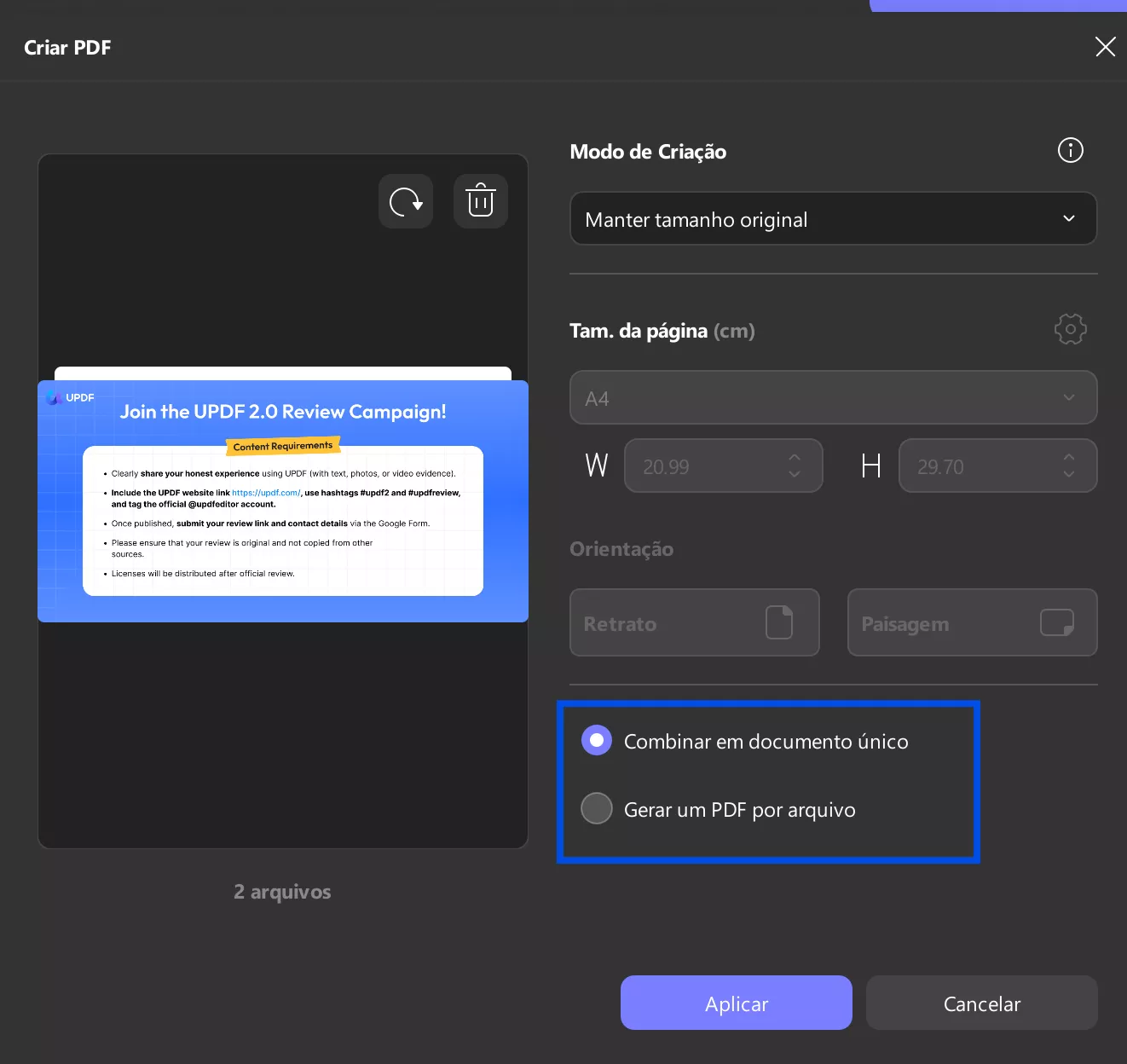Close the Criar PDF dialog
The width and height of the screenshot is (1127, 1064).
point(1105,47)
